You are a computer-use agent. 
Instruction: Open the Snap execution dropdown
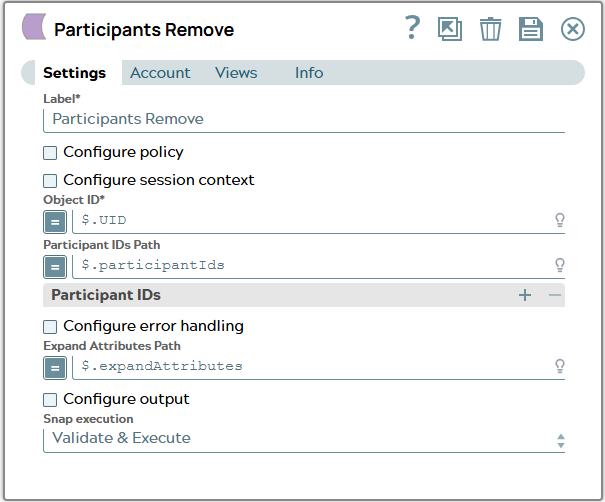pyautogui.click(x=304, y=439)
